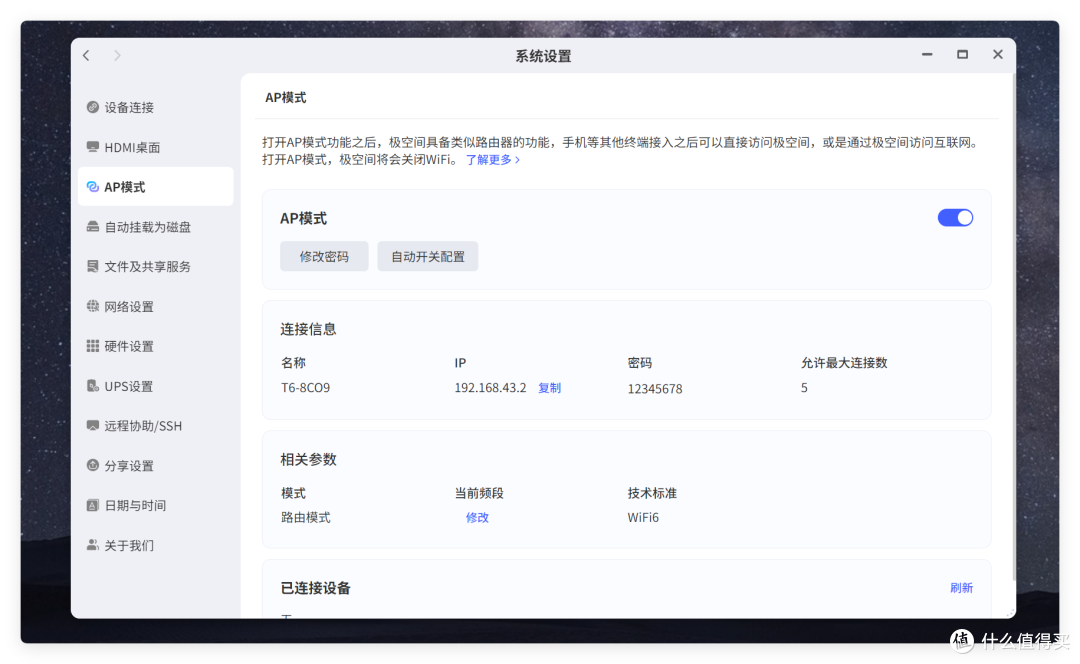Click the 硬件设置 grid icon
Screen dimensions: 1080x664
tap(92, 346)
